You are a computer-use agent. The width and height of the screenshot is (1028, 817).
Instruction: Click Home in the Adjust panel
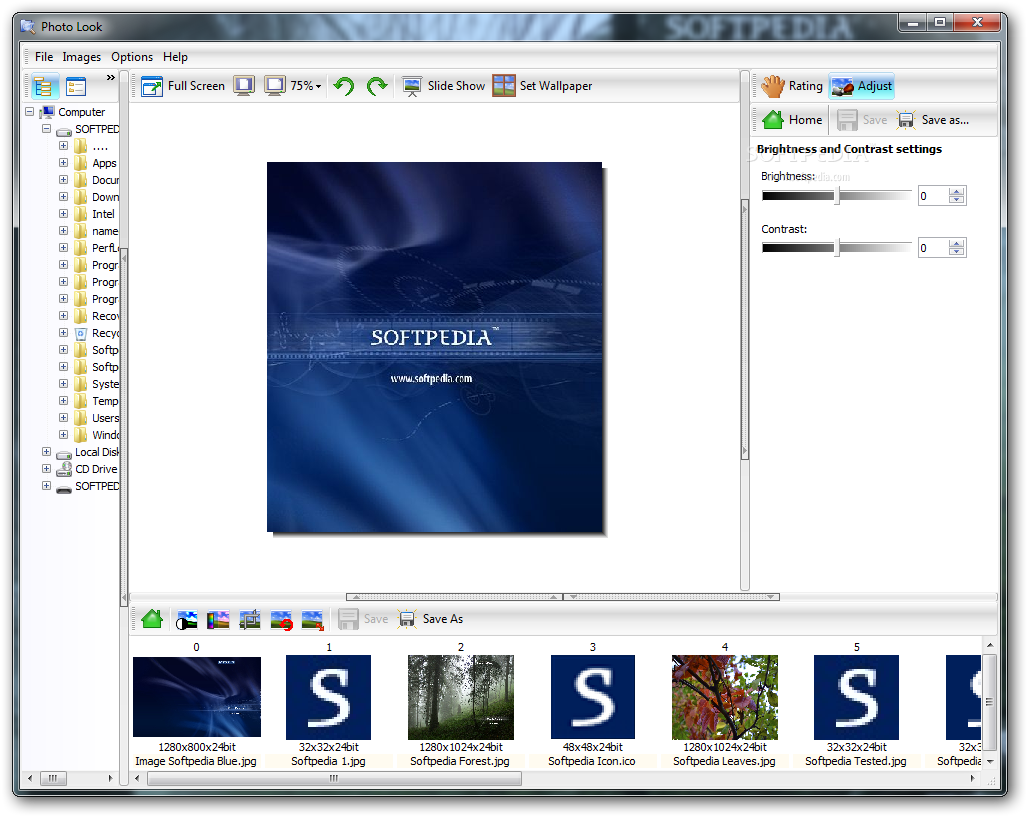click(792, 120)
